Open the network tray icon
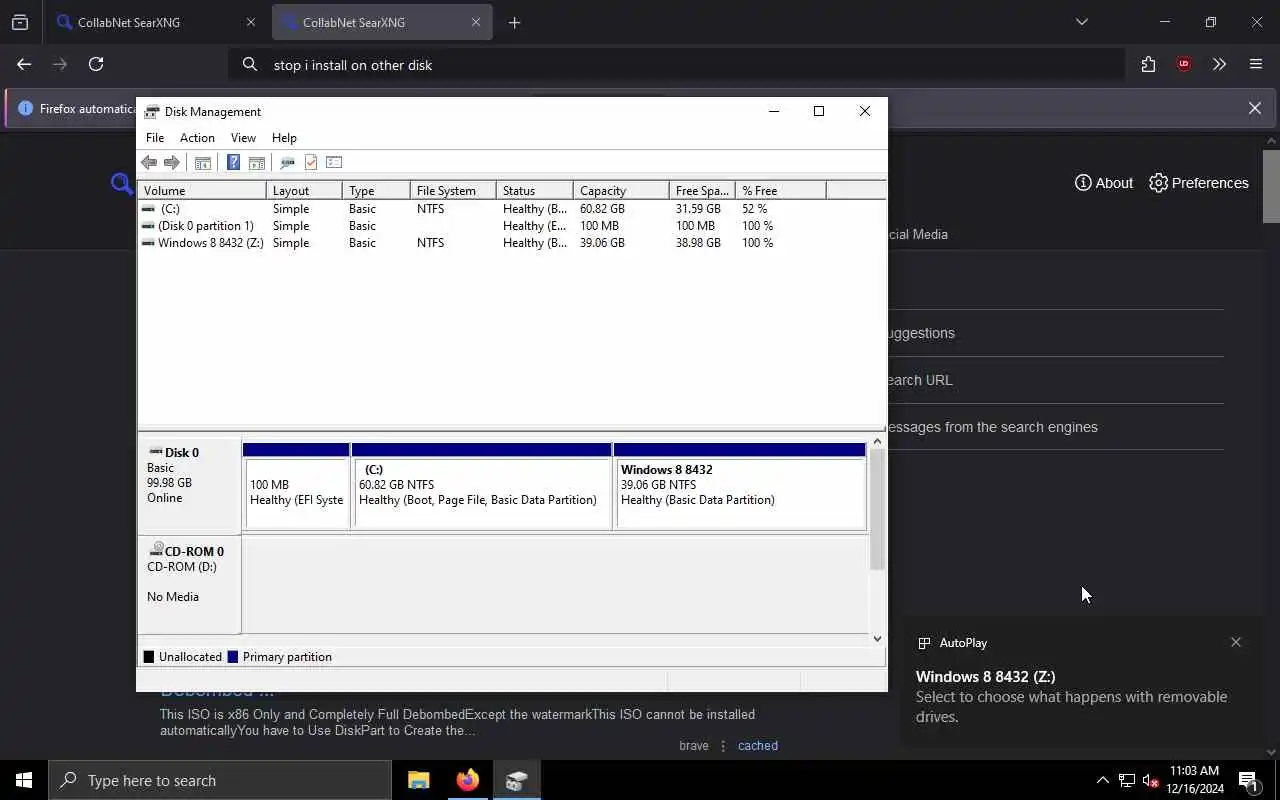1280x800 pixels. 1127,780
